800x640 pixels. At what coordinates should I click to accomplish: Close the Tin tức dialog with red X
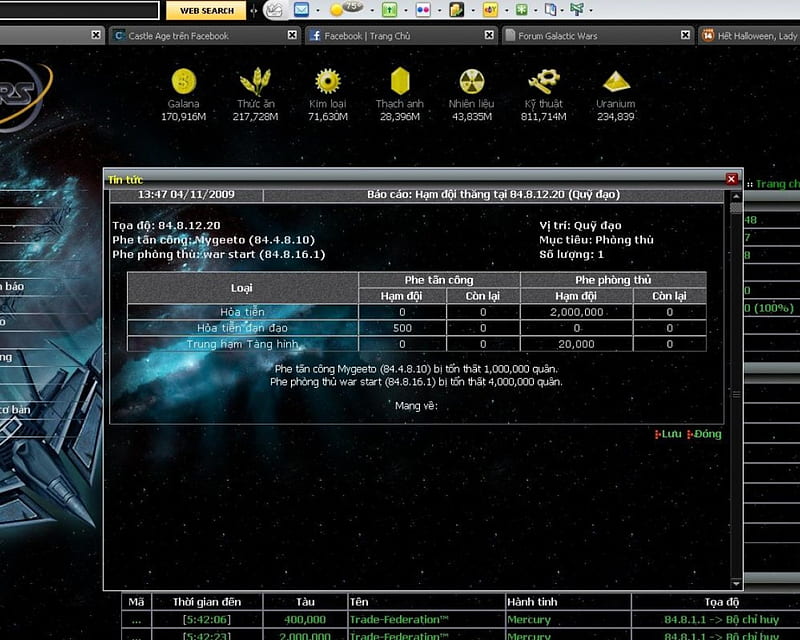click(731, 179)
